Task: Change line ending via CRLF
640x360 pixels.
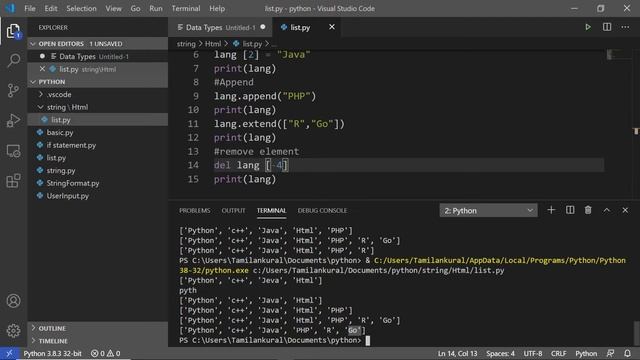Action: 558,353
